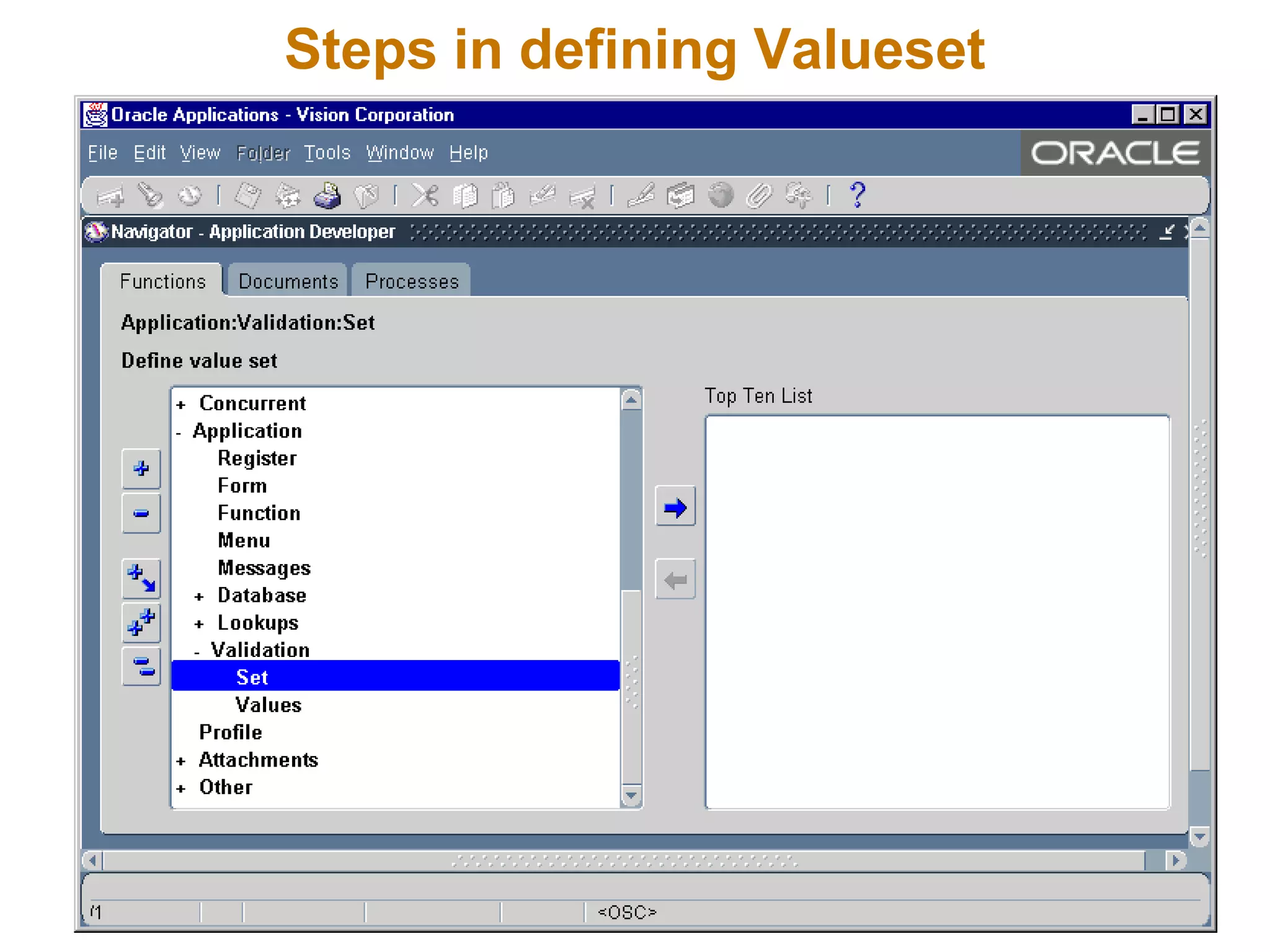Click the Expand All double-plus button
1270x952 pixels.
(141, 622)
